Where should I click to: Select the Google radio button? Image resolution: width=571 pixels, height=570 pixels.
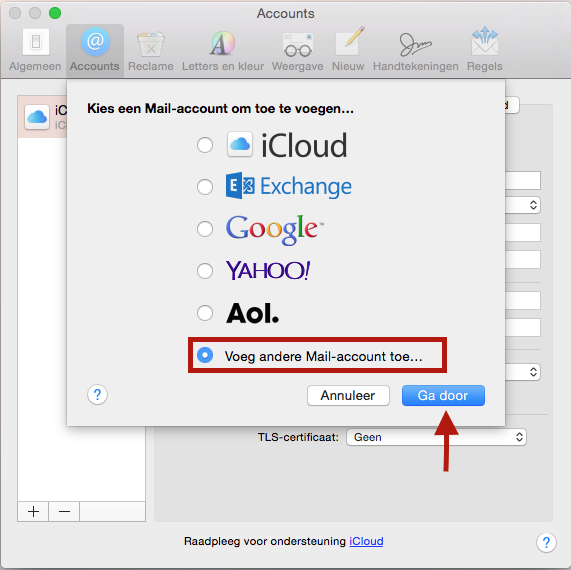coord(205,229)
